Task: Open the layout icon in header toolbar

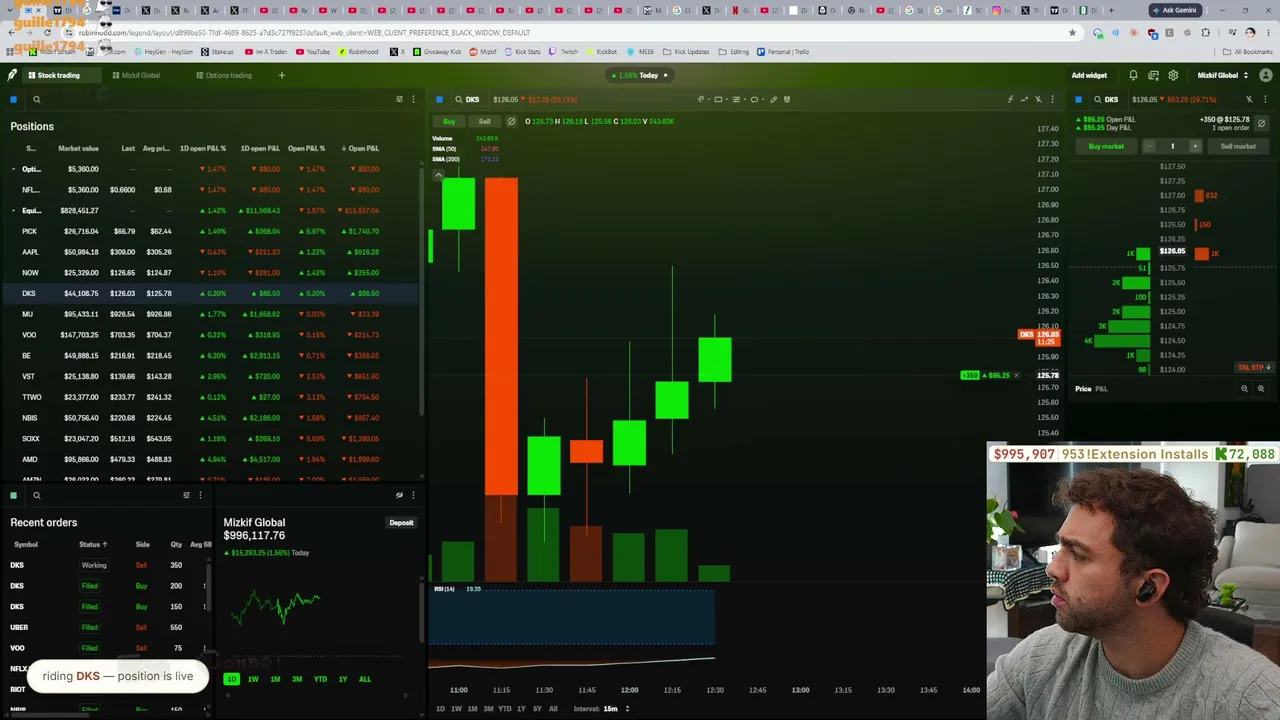Action: tap(1153, 75)
